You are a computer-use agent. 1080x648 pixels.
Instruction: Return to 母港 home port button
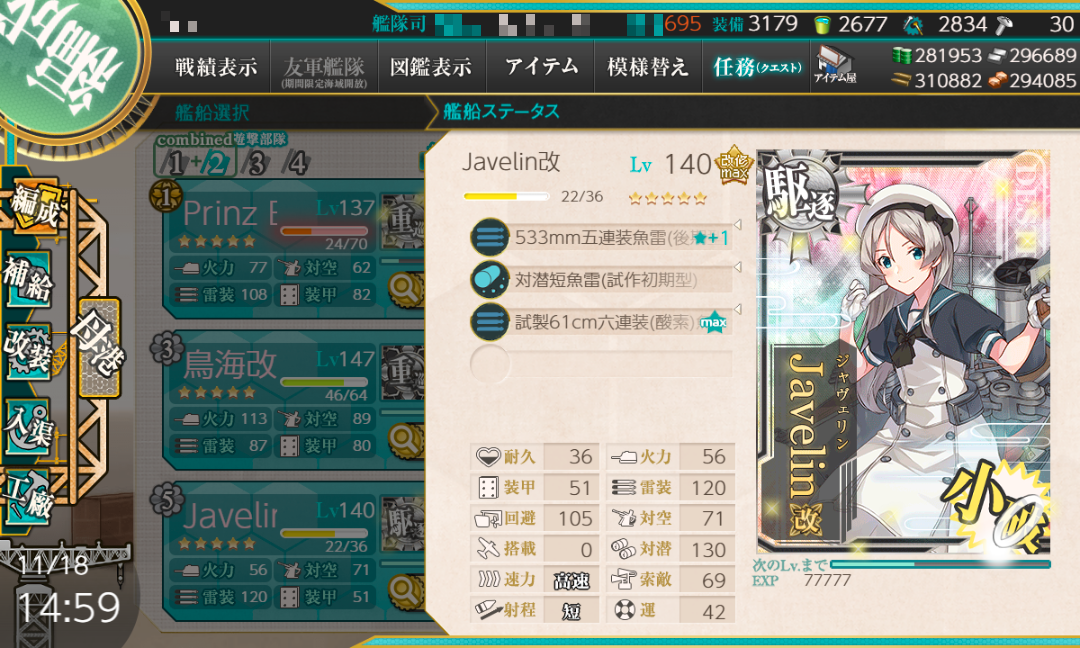[x=100, y=348]
